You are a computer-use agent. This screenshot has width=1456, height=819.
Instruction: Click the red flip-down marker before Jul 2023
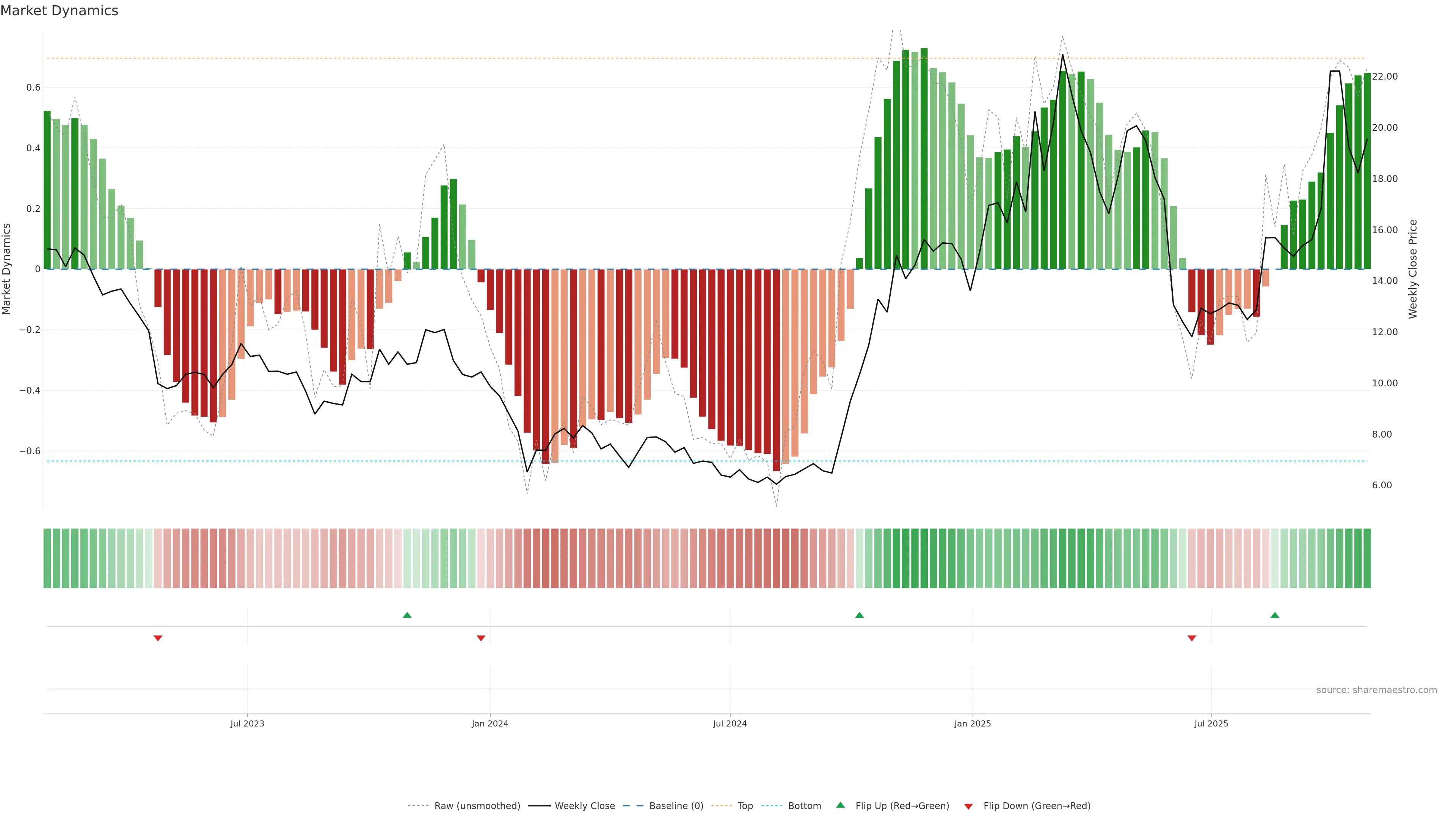pyautogui.click(x=158, y=638)
